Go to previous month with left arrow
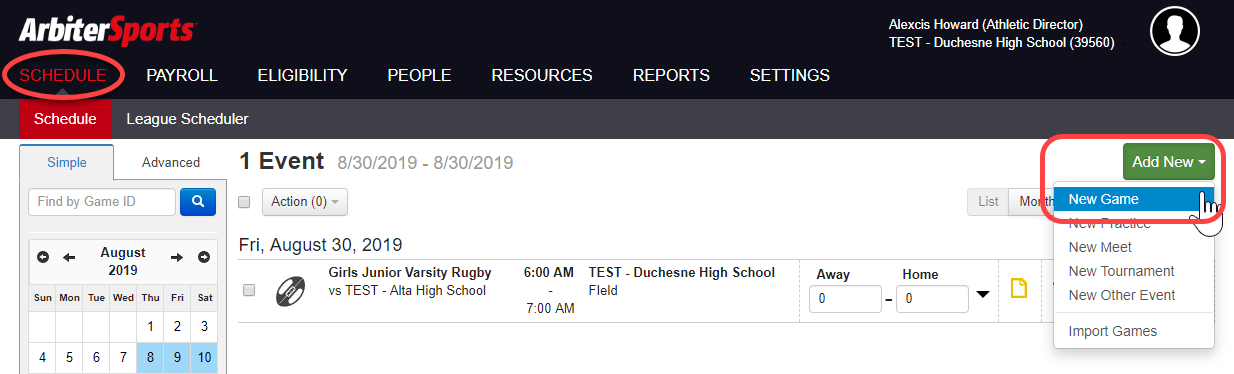Viewport: 1234px width, 374px height. click(69, 257)
